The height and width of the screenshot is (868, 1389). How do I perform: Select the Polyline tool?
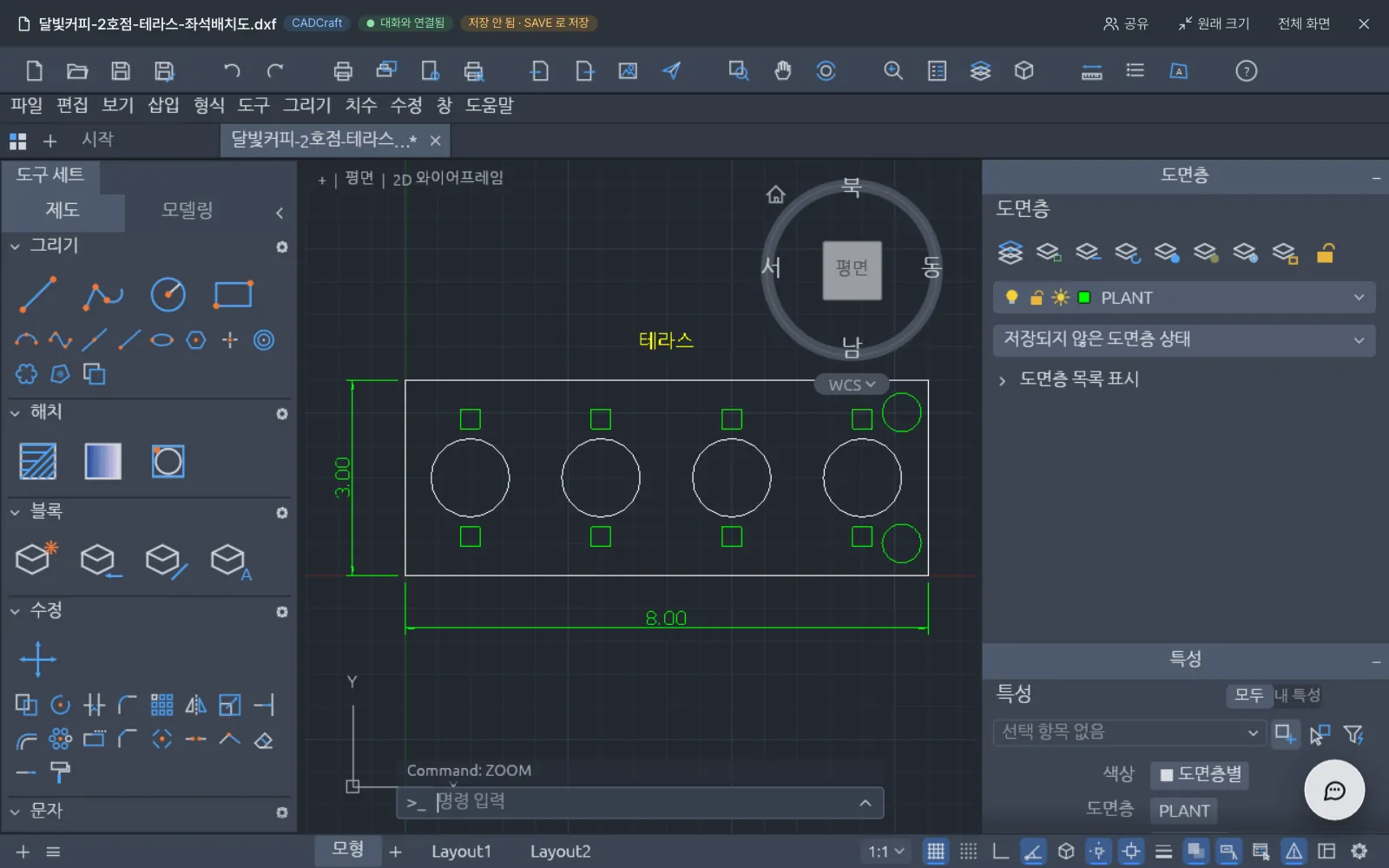pos(102,295)
